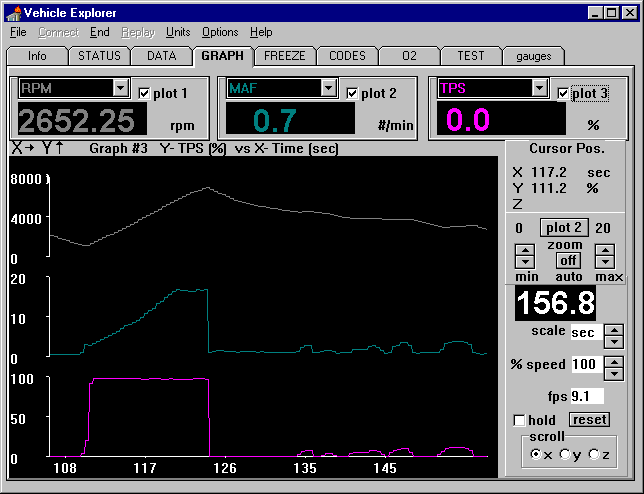The width and height of the screenshot is (644, 494).
Task: Select the y scroll radio button
Action: (x=565, y=455)
